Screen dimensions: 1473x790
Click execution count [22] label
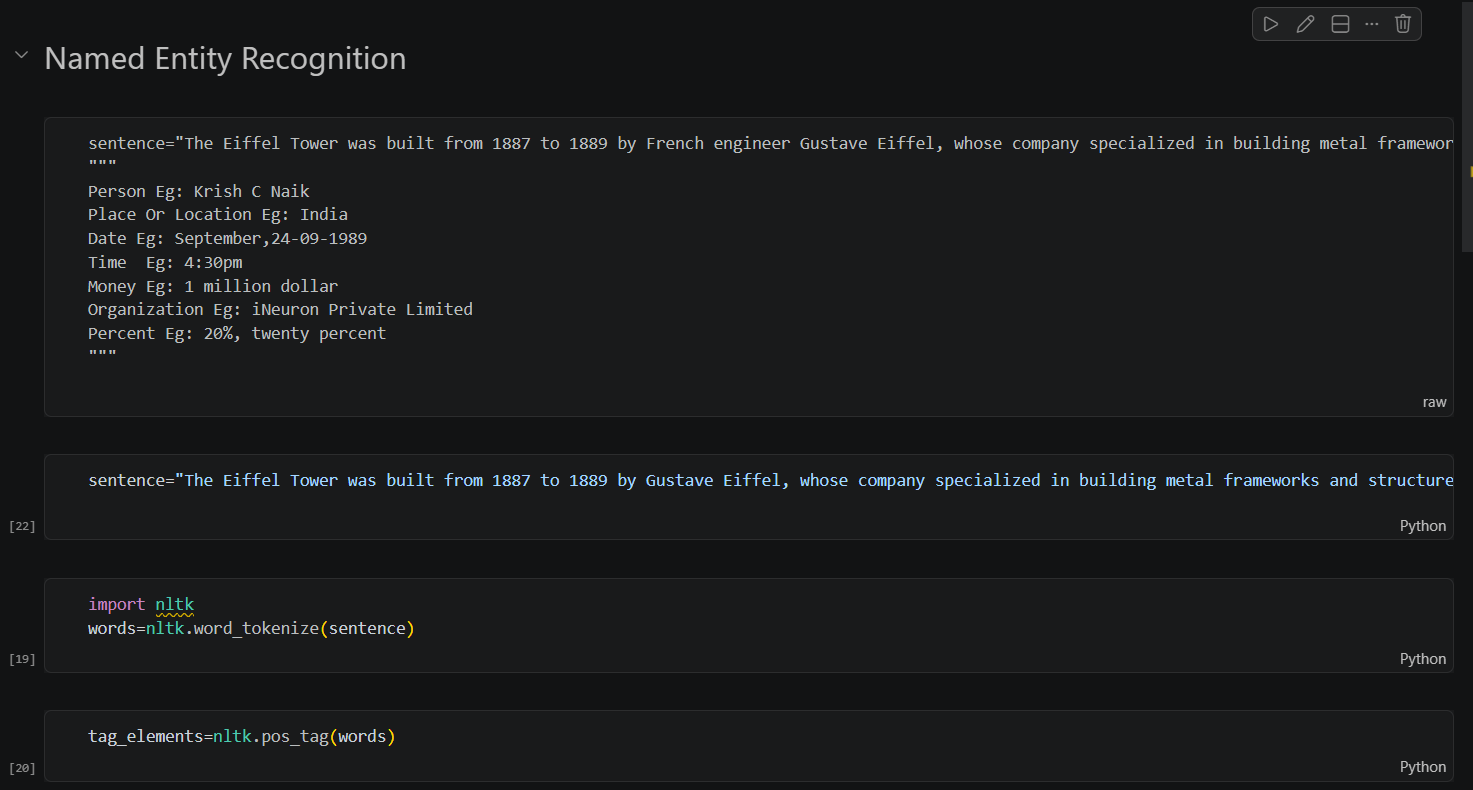pyautogui.click(x=22, y=526)
